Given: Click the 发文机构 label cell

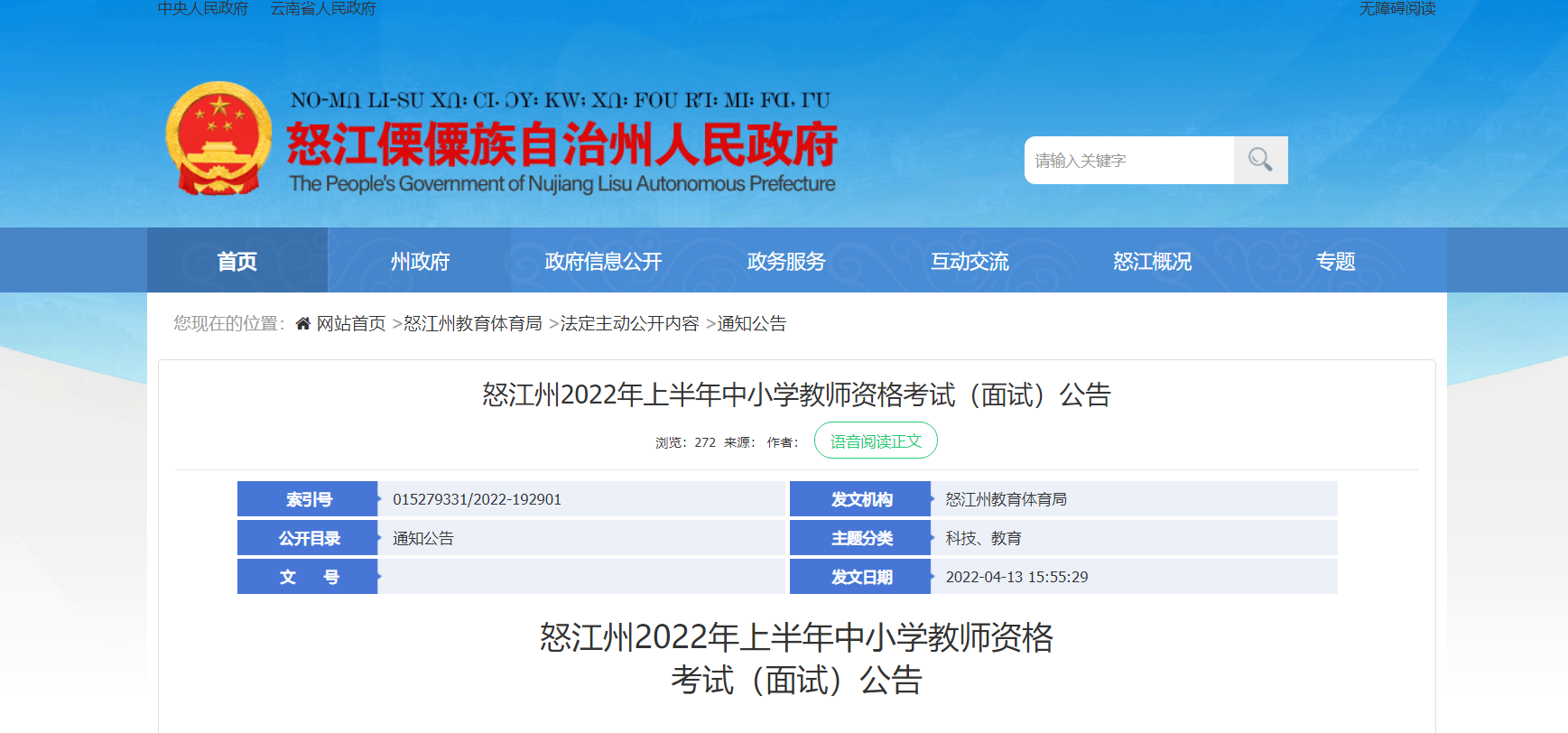Looking at the screenshot, I should pyautogui.click(x=860, y=499).
